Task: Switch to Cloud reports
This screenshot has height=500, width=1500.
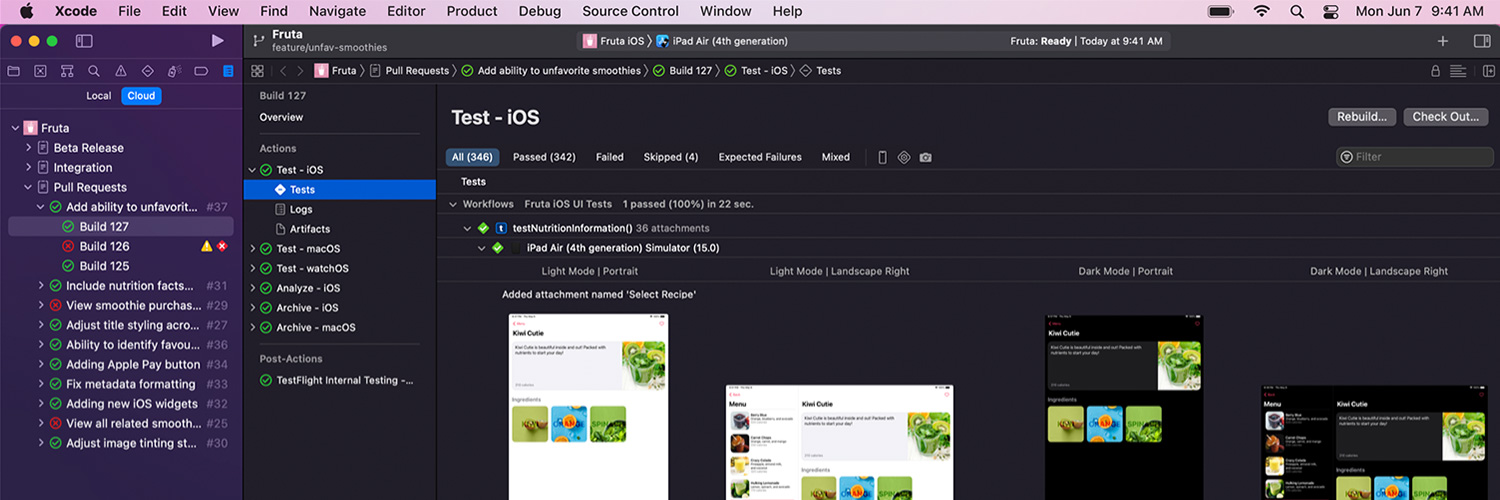Action: [141, 96]
